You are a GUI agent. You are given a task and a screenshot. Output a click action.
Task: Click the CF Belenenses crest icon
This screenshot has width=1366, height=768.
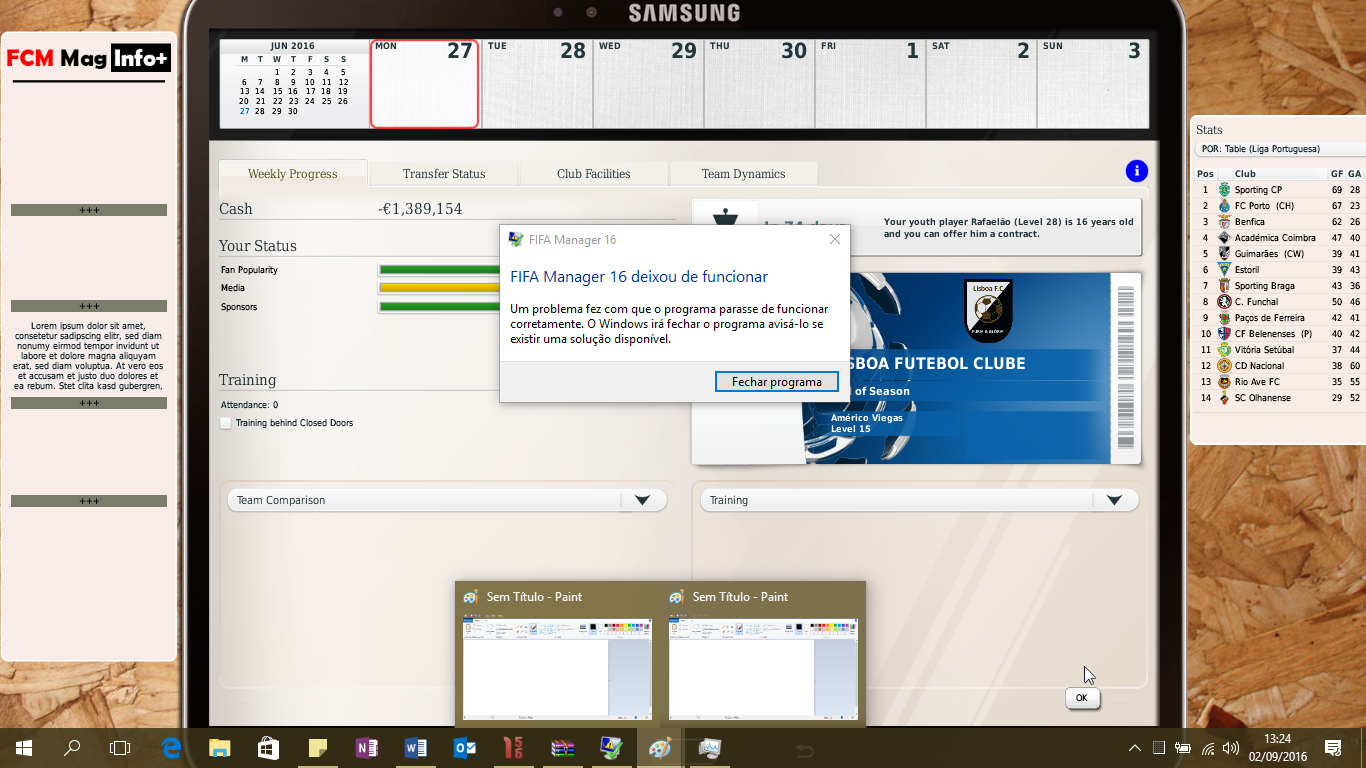pyautogui.click(x=1224, y=333)
